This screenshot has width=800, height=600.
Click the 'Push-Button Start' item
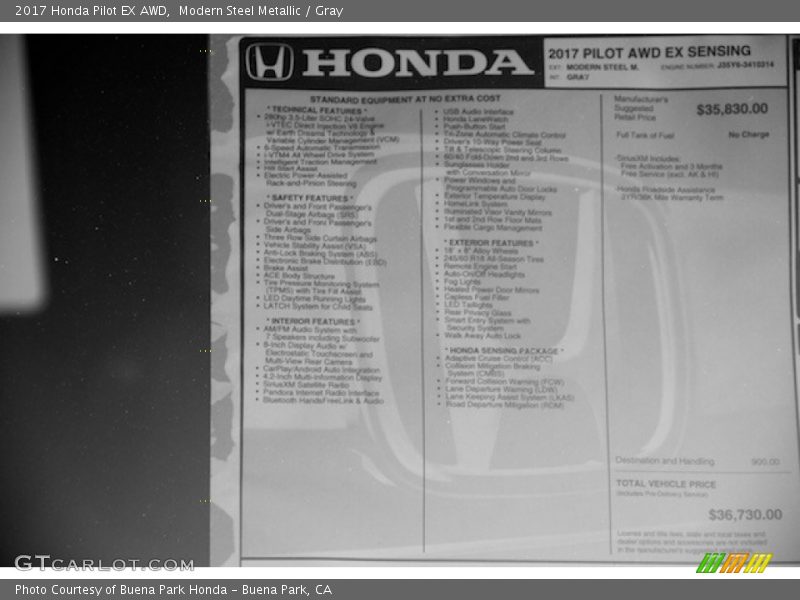pos(474,127)
